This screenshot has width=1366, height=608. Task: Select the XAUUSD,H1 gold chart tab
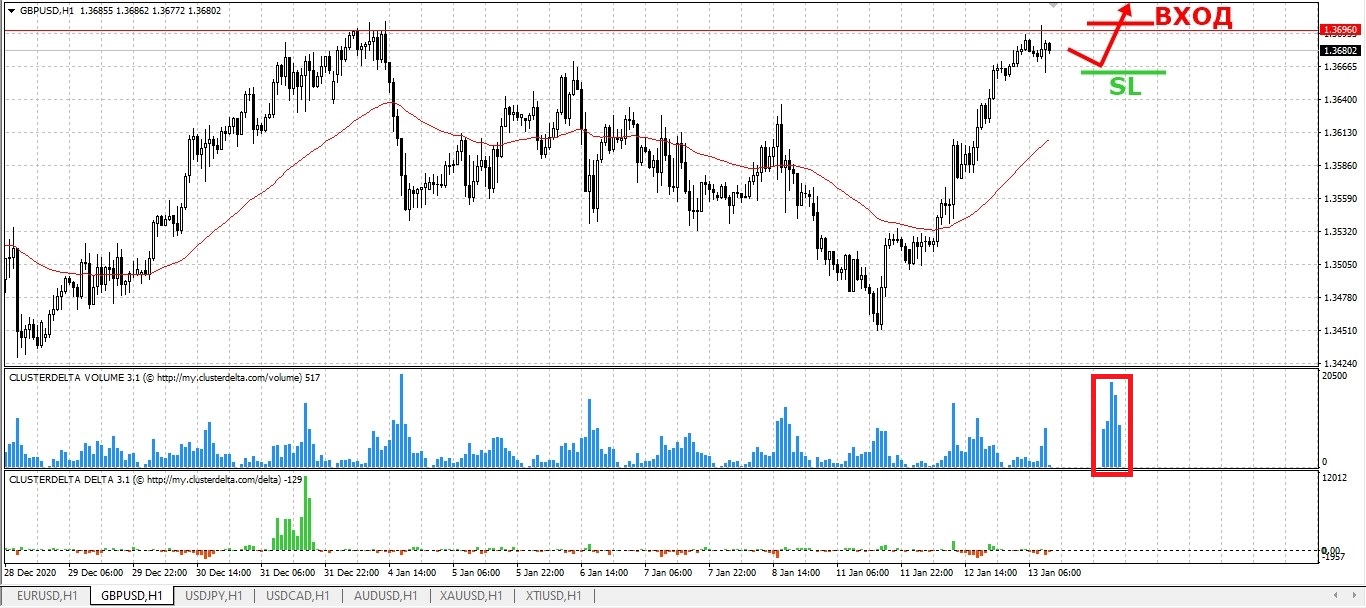coord(472,597)
